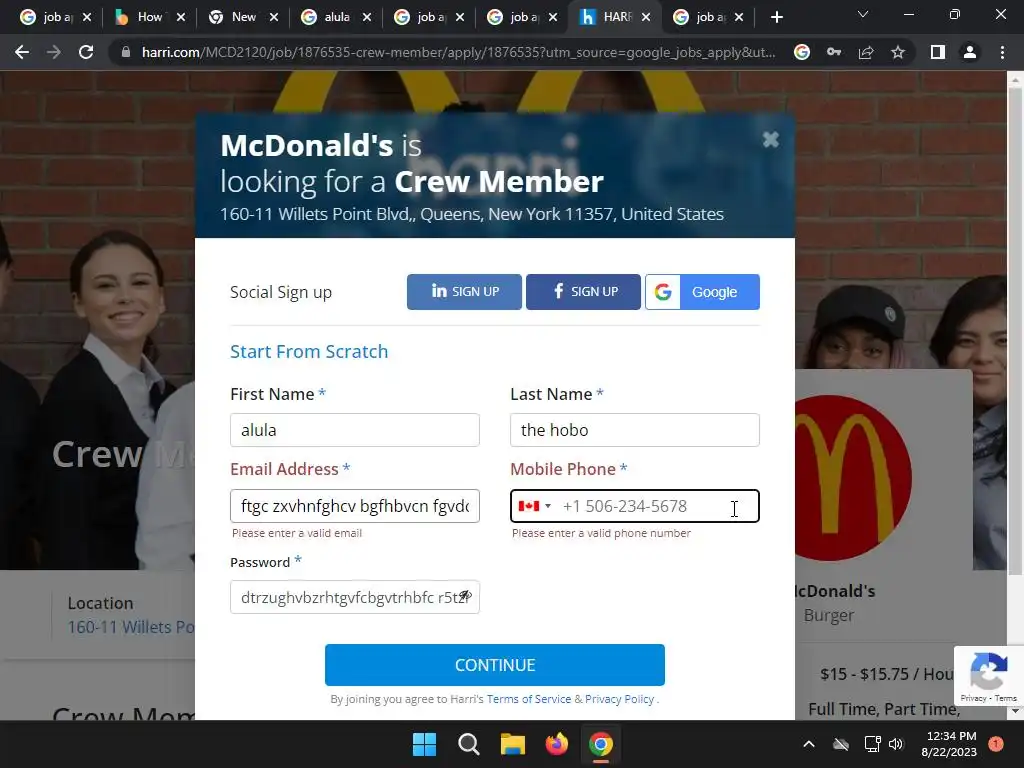Click the URL address bar
Screen dimensions: 1024x768
tap(457, 52)
